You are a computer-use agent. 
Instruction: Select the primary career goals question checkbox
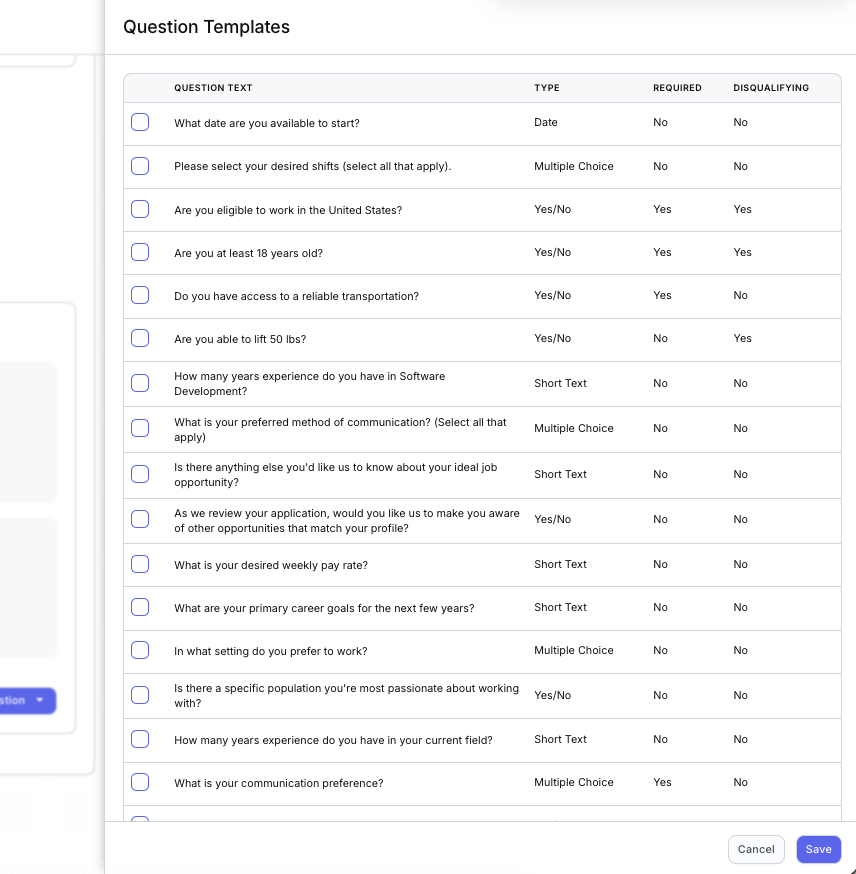(140, 608)
